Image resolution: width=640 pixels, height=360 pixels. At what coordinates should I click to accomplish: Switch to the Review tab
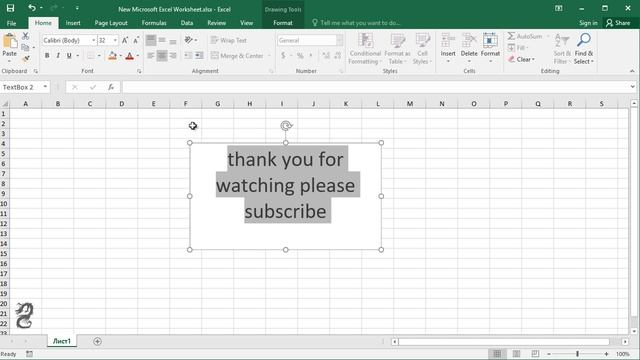tap(216, 23)
